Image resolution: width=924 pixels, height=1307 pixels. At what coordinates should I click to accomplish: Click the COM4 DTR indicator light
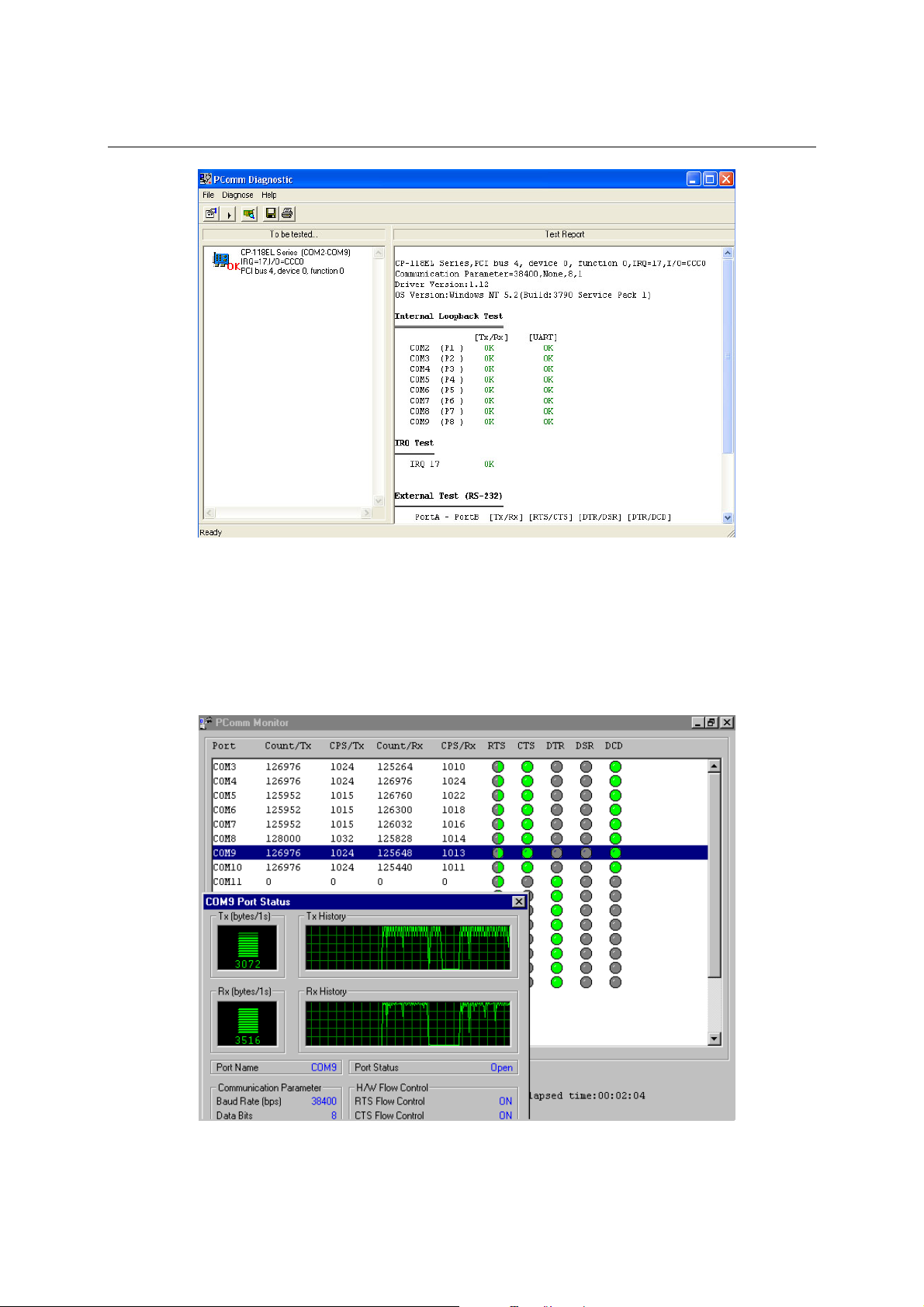[556, 781]
